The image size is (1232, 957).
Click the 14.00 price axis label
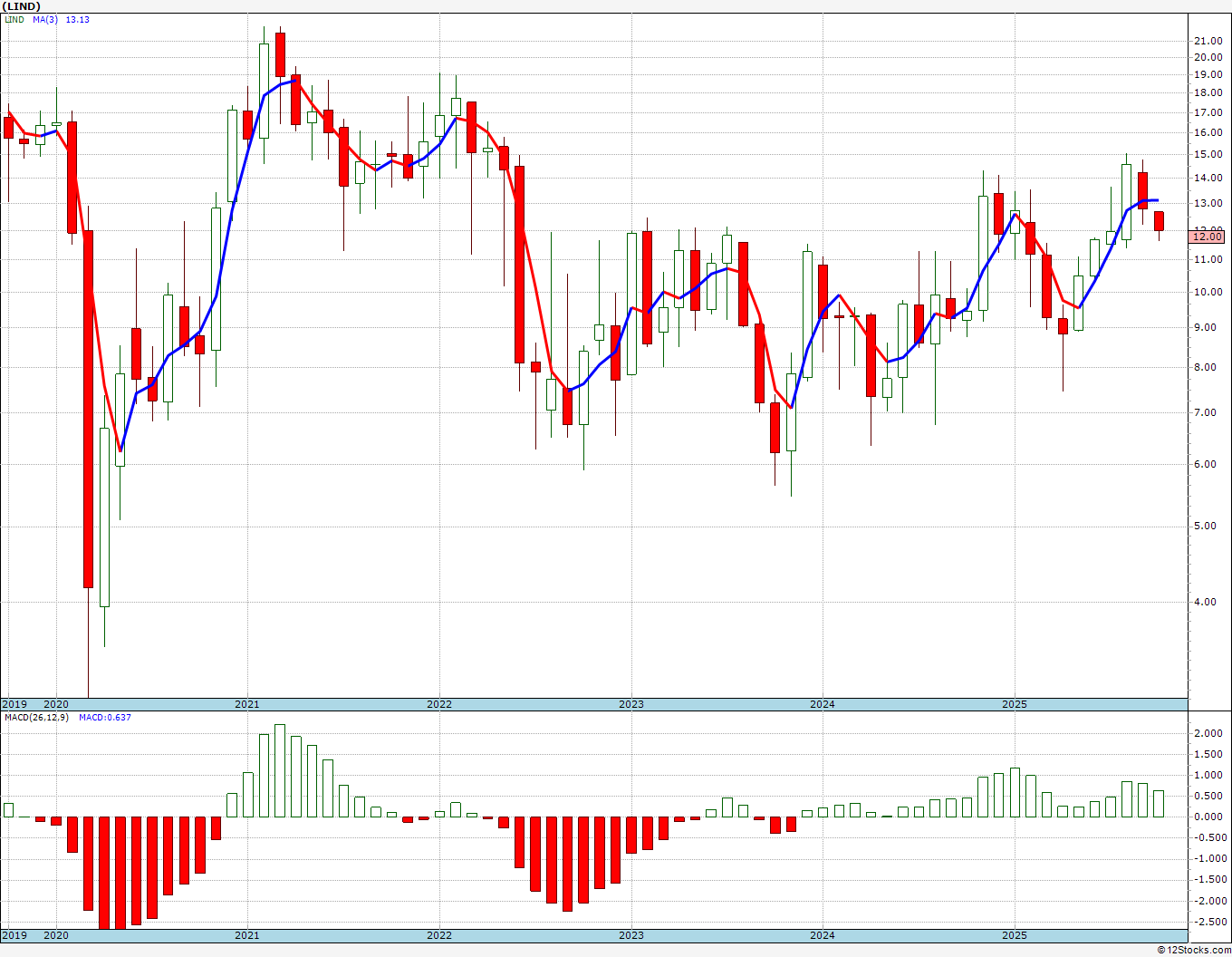click(x=1208, y=178)
